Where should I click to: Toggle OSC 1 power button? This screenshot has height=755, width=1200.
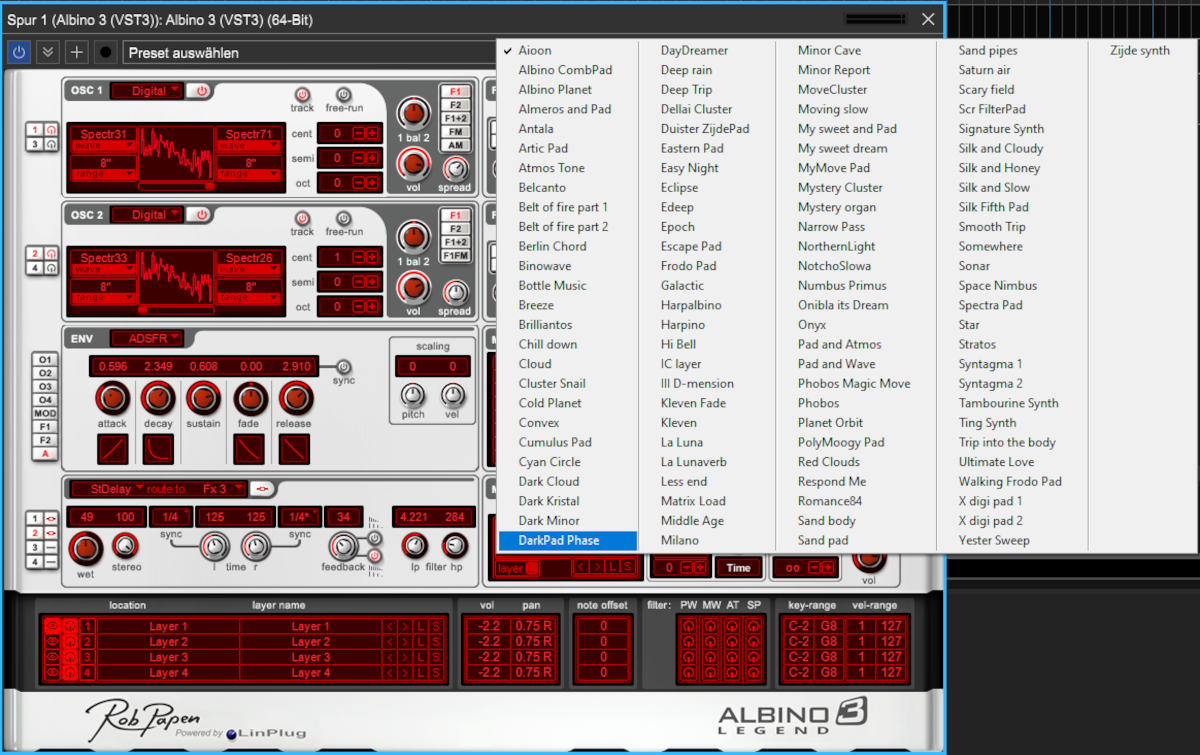point(201,91)
